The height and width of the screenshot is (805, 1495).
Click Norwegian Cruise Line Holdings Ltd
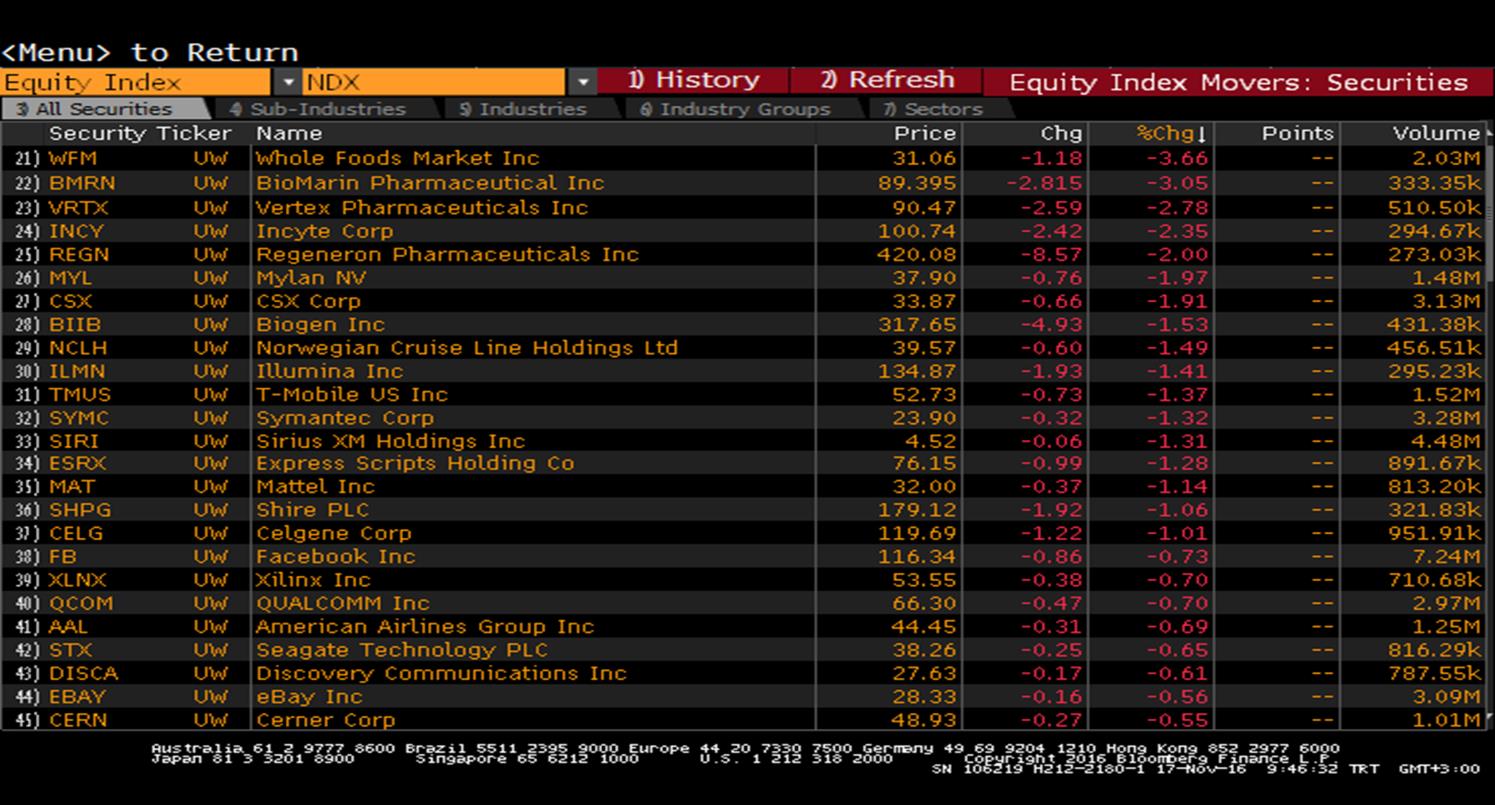(467, 348)
